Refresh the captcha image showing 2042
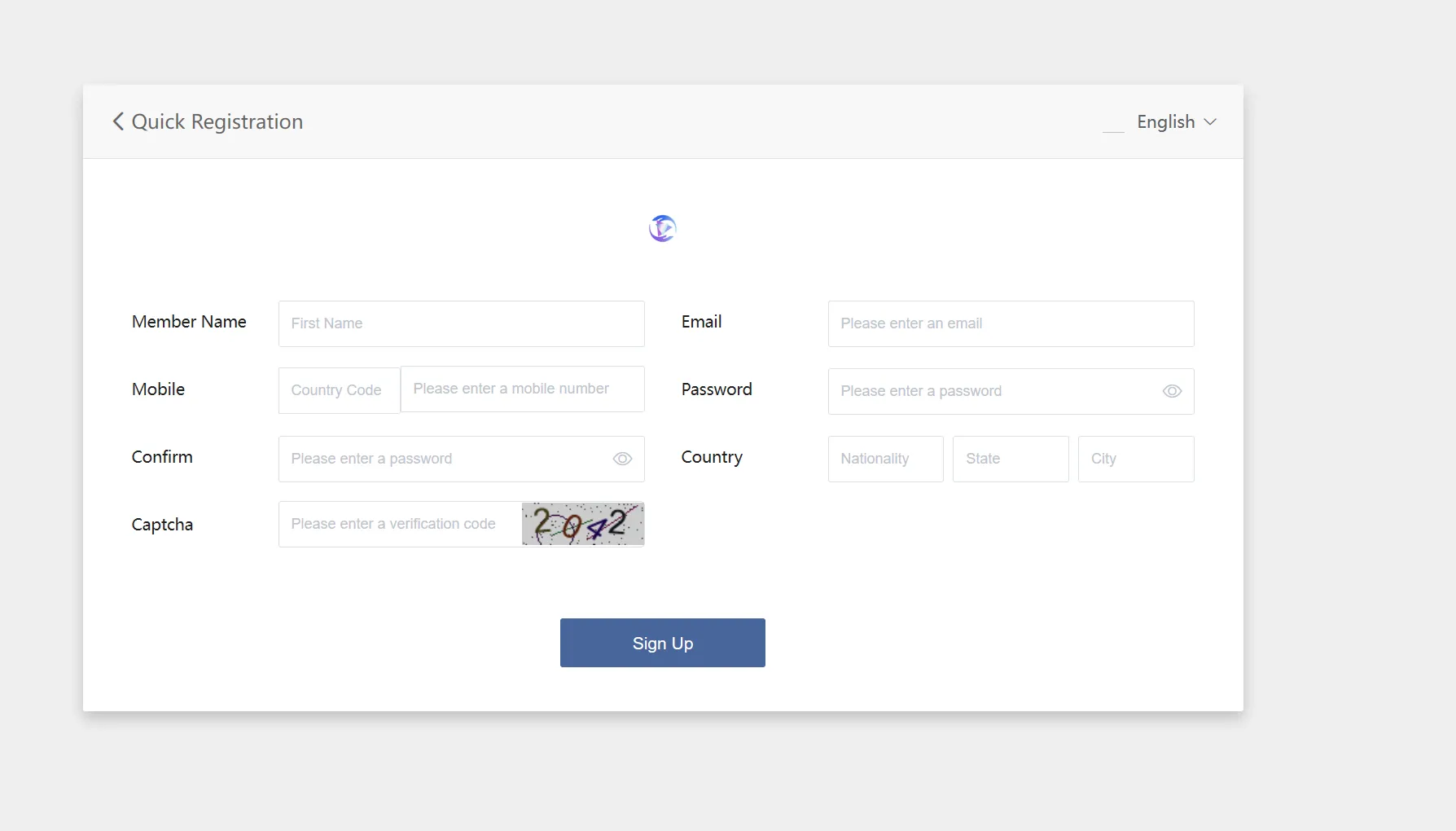 (x=583, y=524)
